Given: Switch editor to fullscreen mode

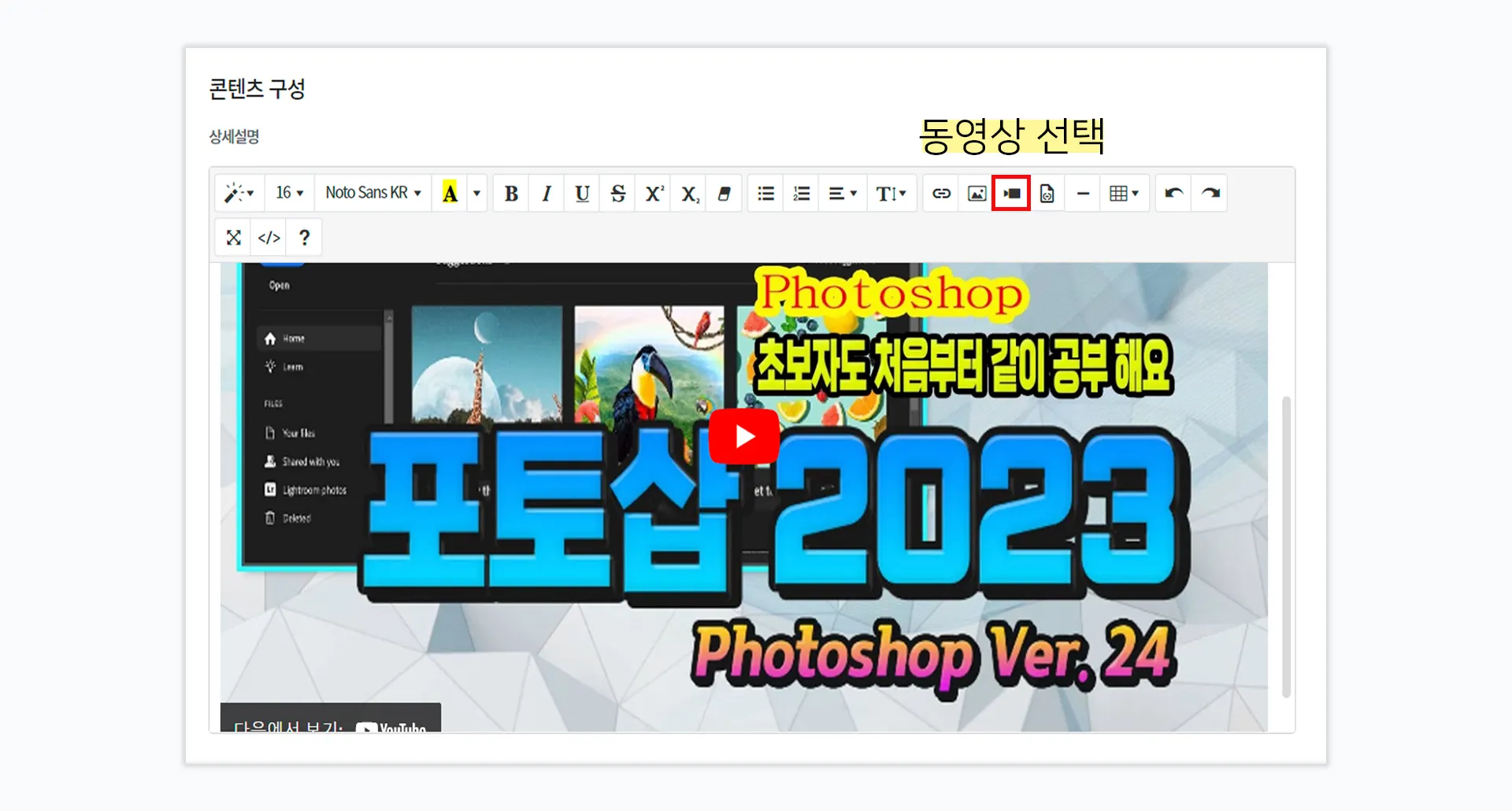Looking at the screenshot, I should (x=233, y=237).
